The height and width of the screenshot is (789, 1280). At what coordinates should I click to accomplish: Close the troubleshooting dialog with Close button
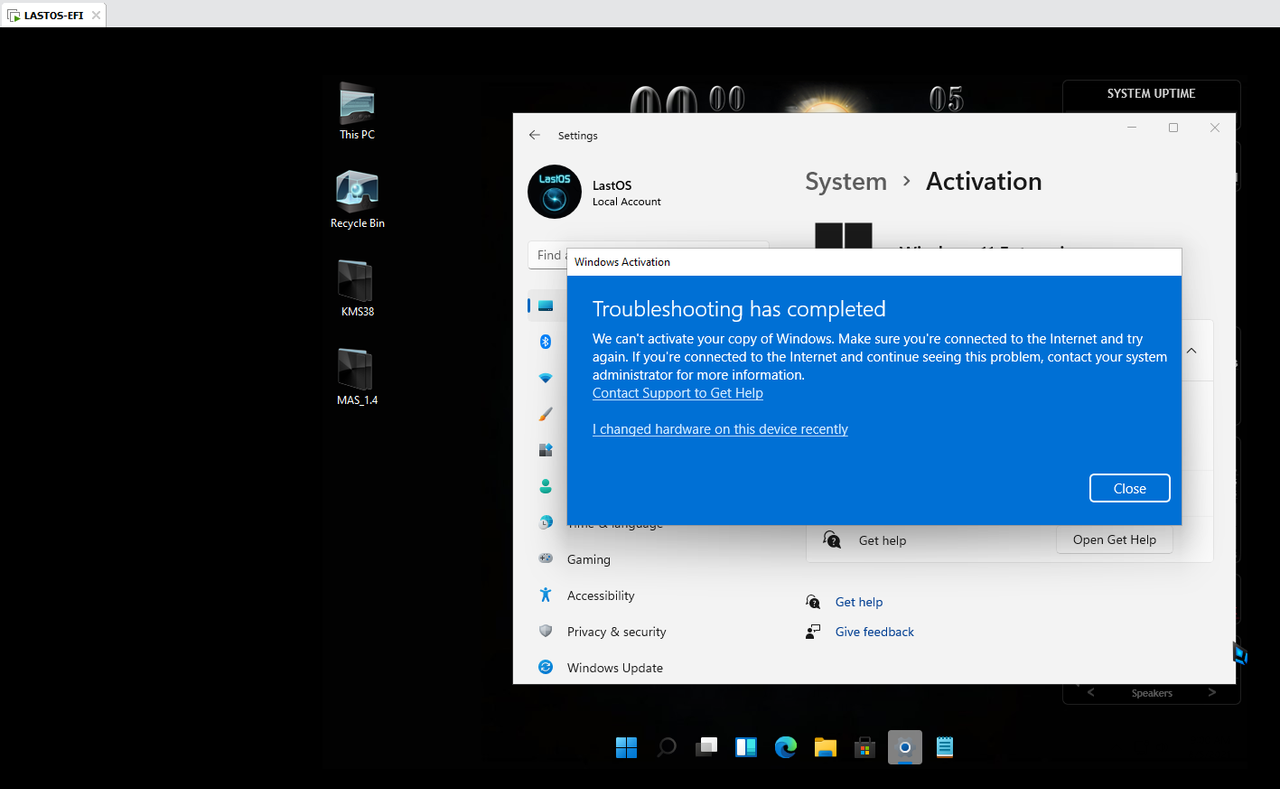[1130, 488]
